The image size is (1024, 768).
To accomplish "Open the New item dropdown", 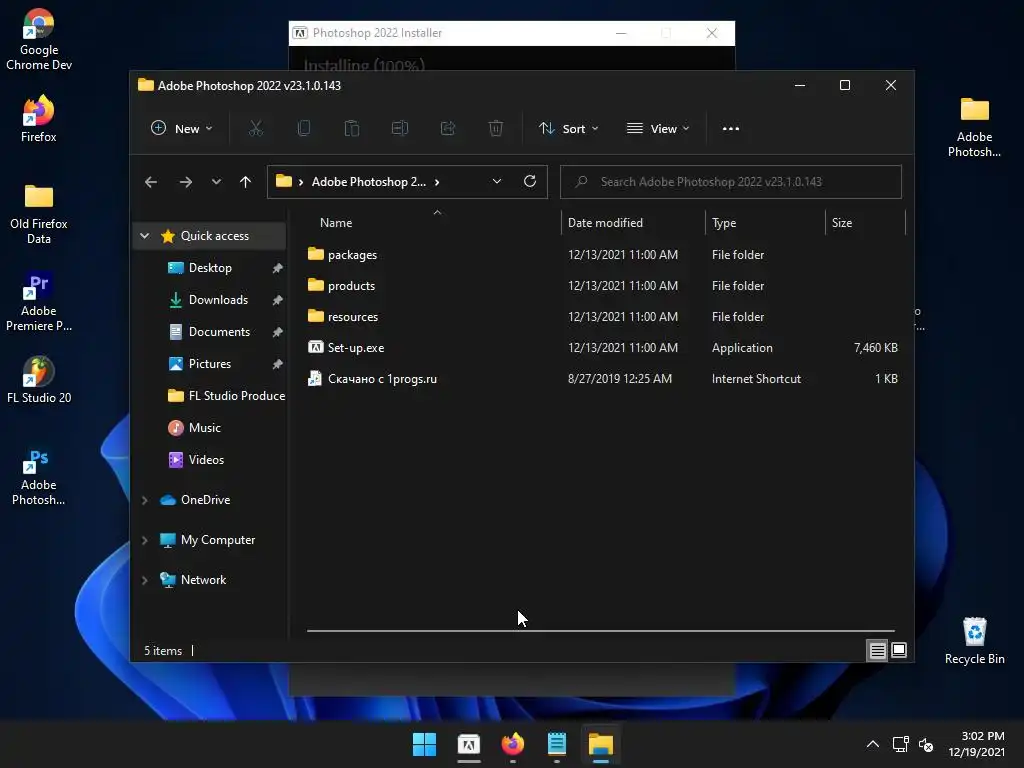I will tap(182, 129).
